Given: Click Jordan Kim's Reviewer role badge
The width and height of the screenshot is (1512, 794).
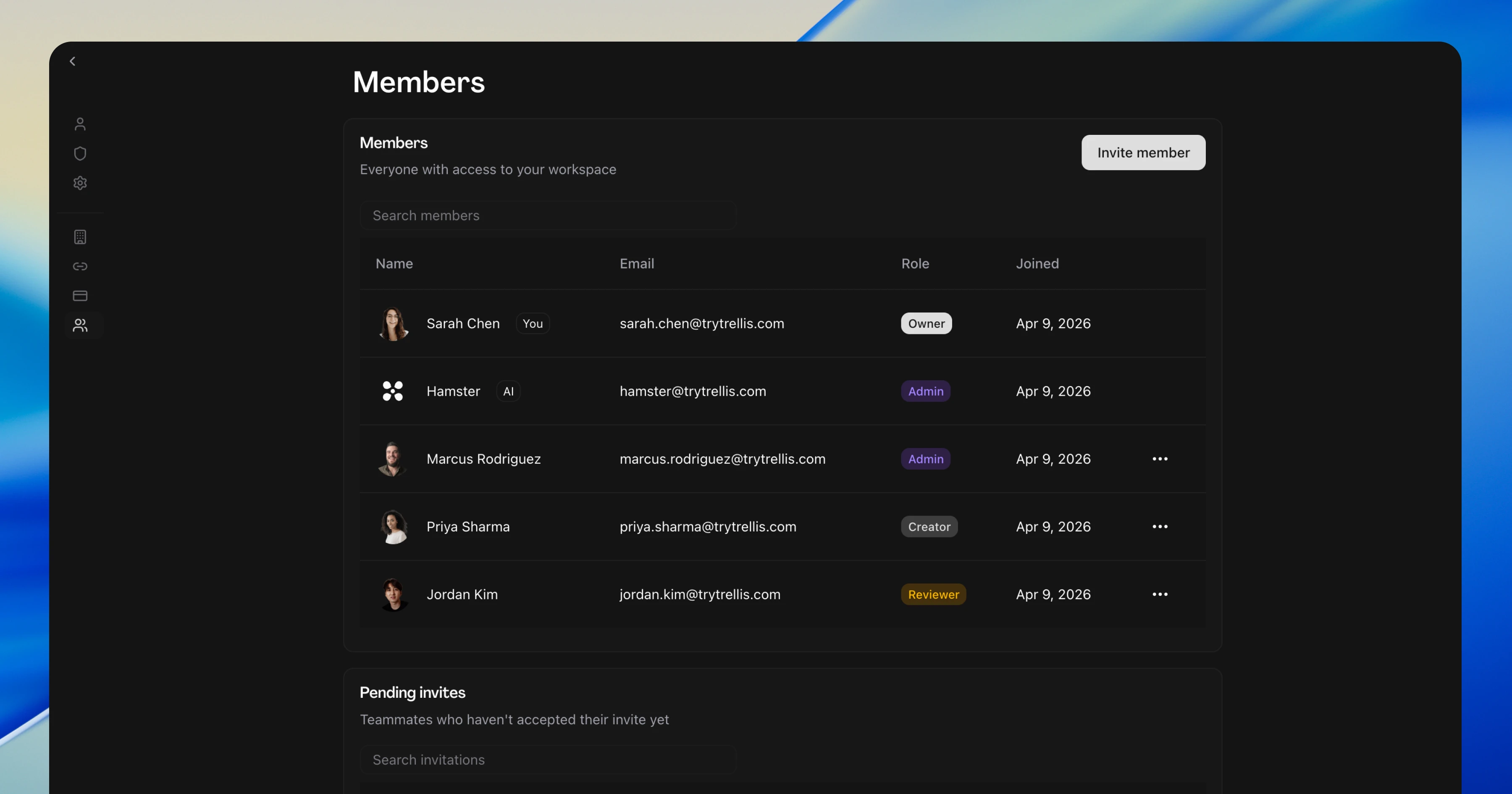Looking at the screenshot, I should point(933,594).
